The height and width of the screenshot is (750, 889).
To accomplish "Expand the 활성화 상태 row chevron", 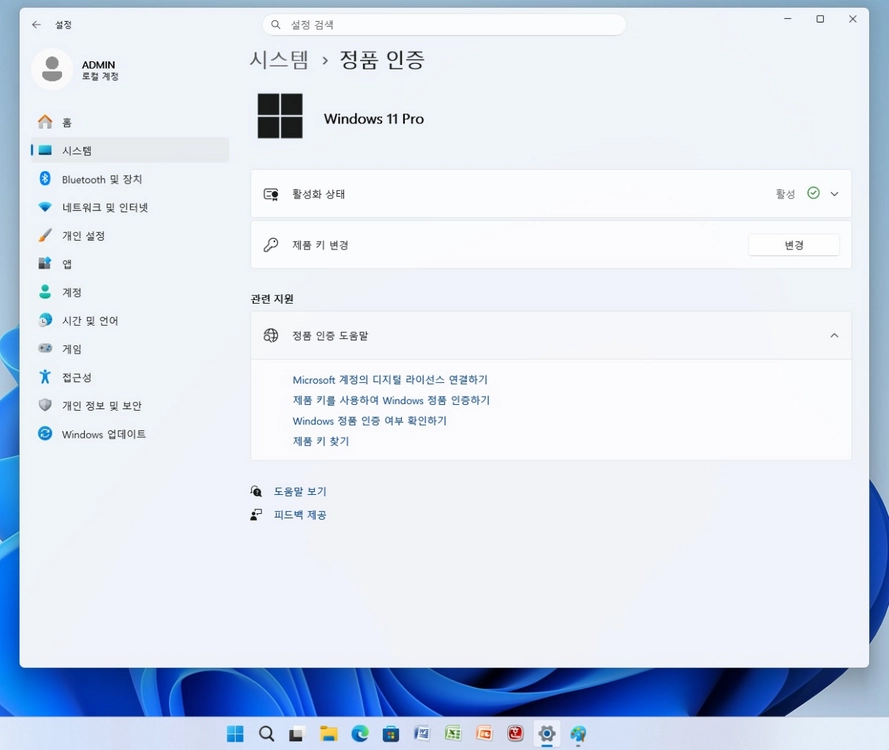I will [834, 194].
